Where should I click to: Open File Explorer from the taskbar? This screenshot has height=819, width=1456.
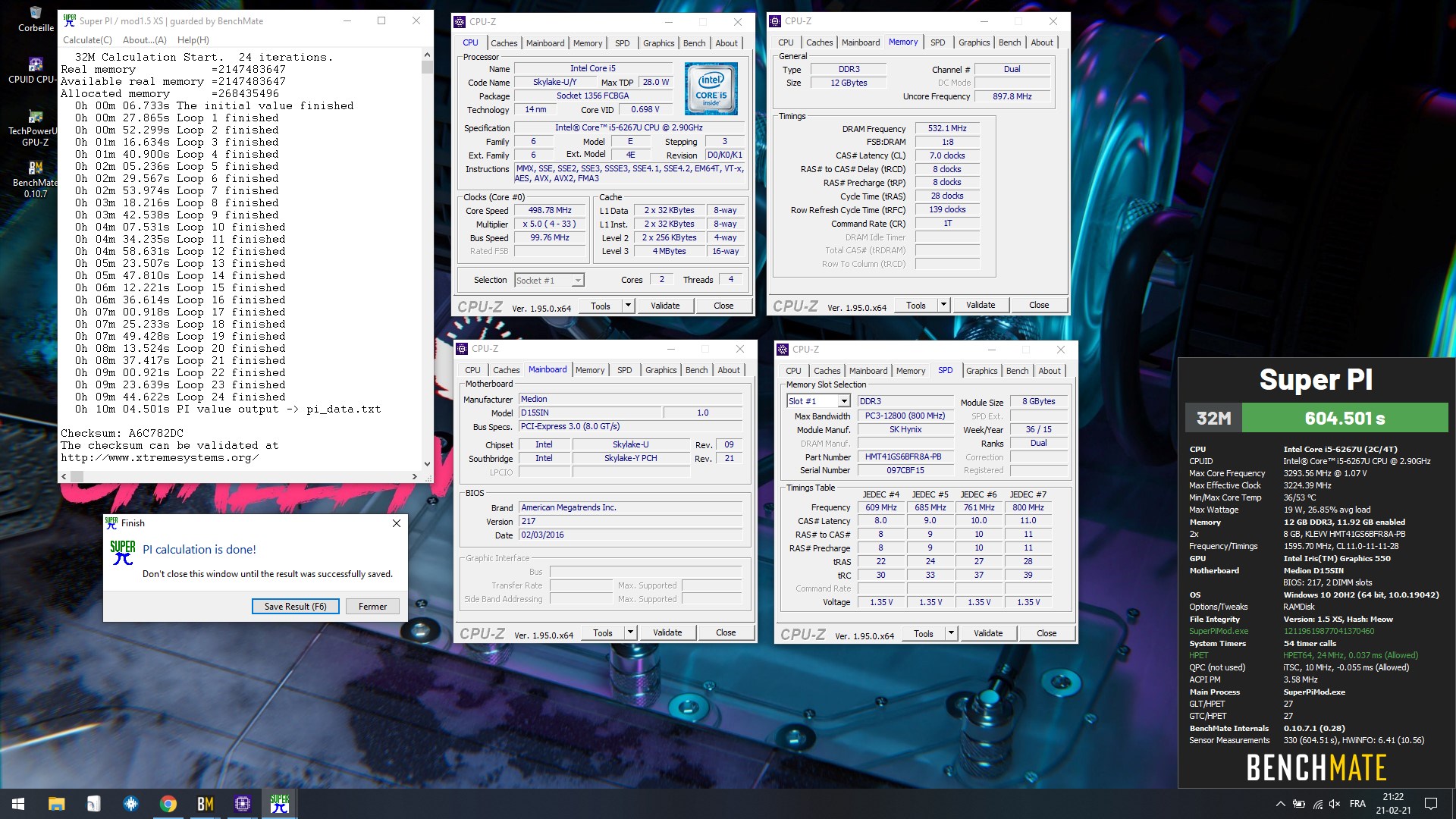coord(56,804)
